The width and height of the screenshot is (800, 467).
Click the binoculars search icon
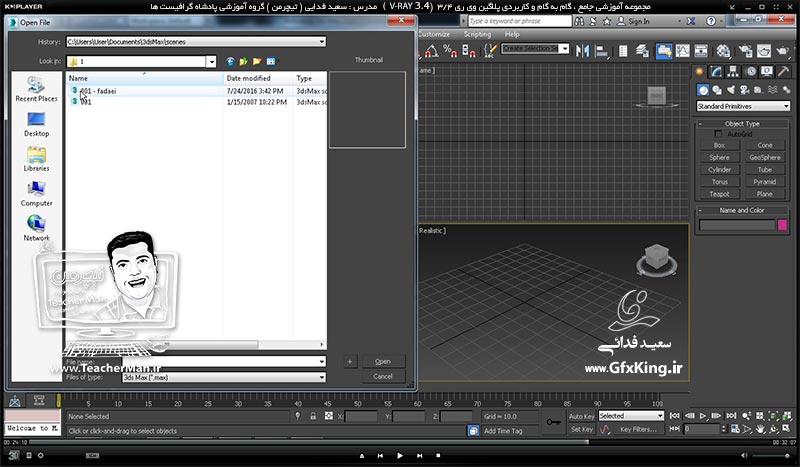click(579, 21)
